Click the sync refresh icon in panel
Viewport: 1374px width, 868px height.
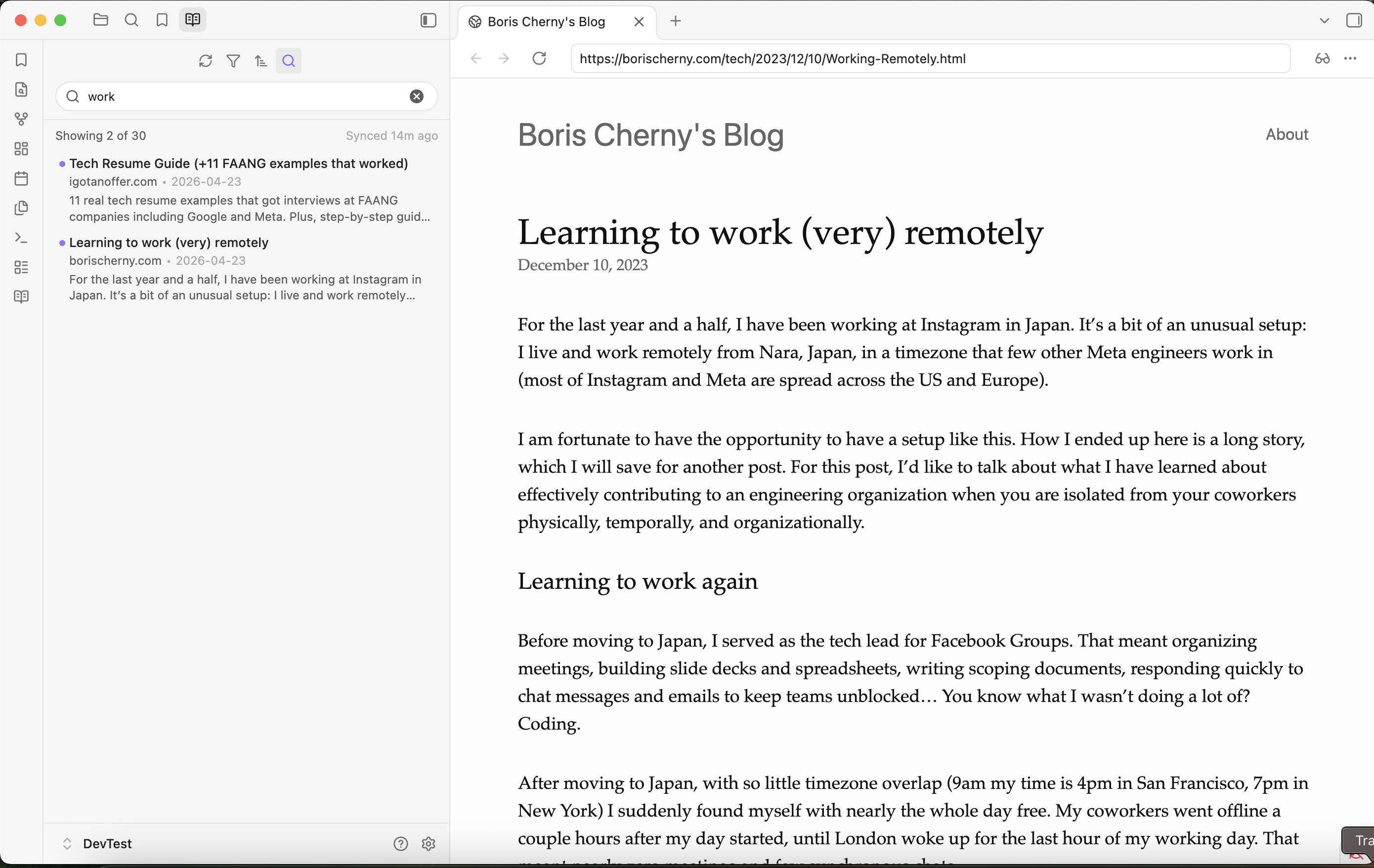(206, 61)
